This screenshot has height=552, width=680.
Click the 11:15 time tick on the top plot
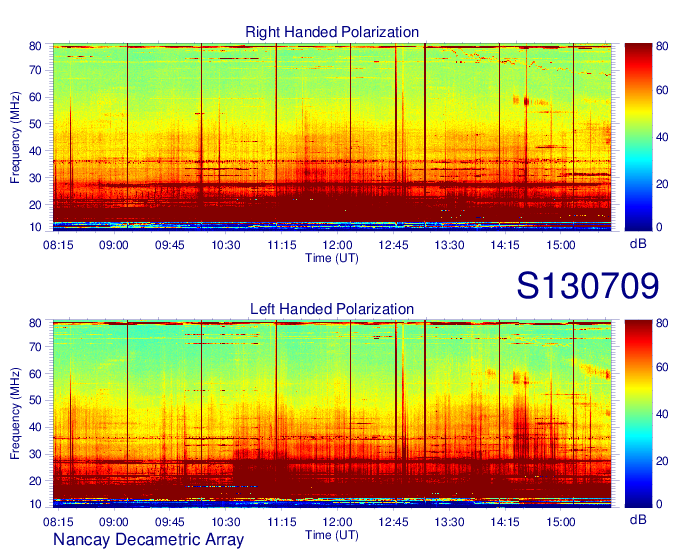pos(281,245)
